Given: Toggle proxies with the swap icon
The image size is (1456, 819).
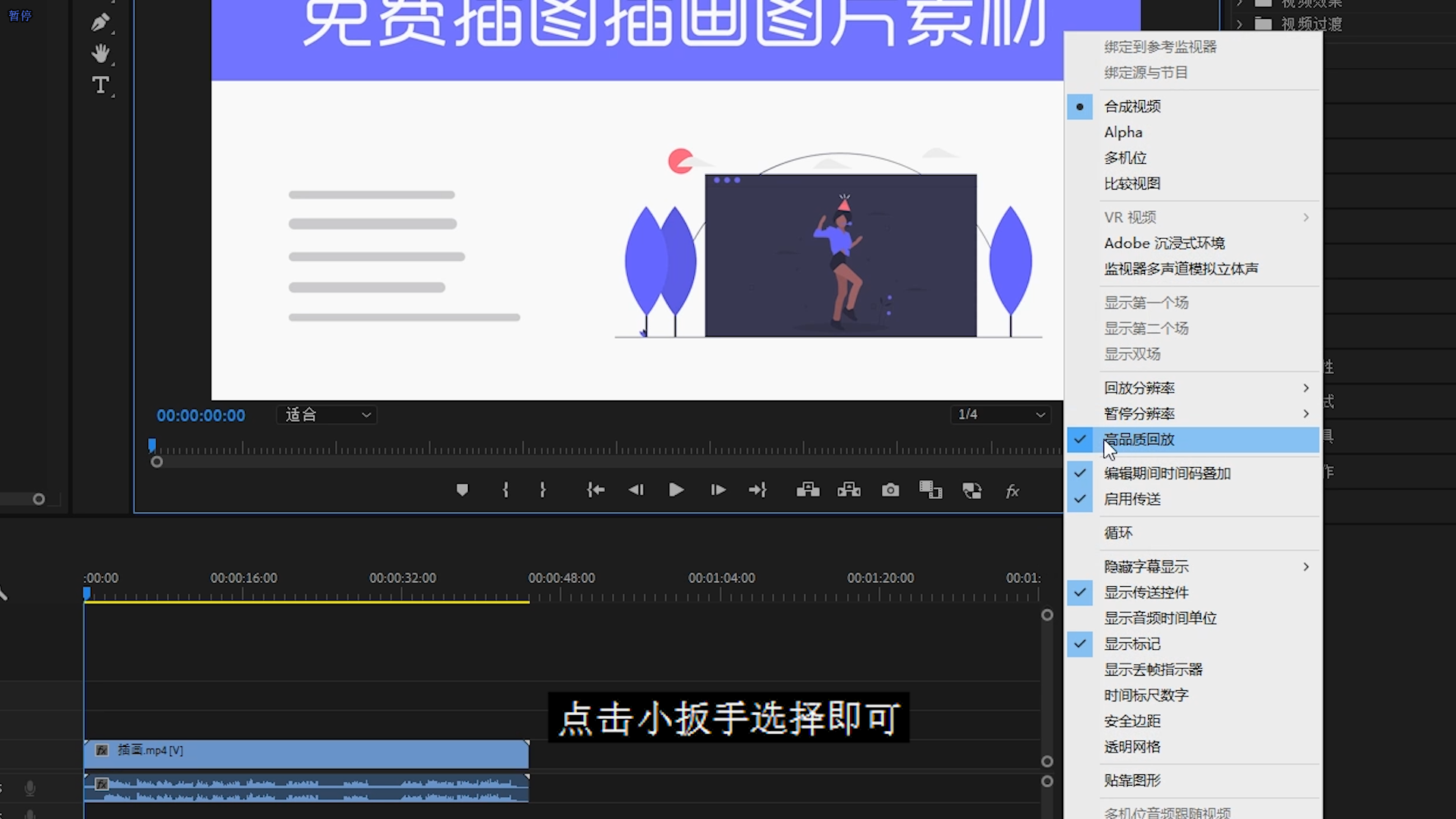Looking at the screenshot, I should tap(971, 491).
